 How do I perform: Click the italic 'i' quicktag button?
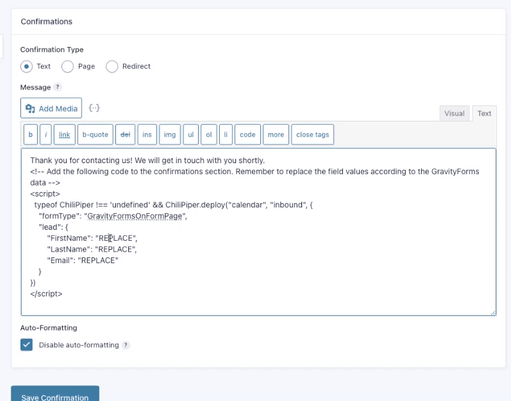(46, 134)
